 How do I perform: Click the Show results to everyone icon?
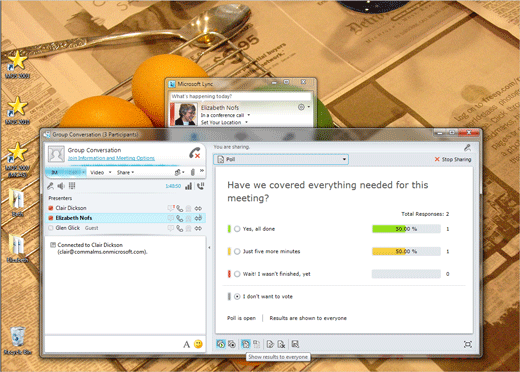click(246, 344)
